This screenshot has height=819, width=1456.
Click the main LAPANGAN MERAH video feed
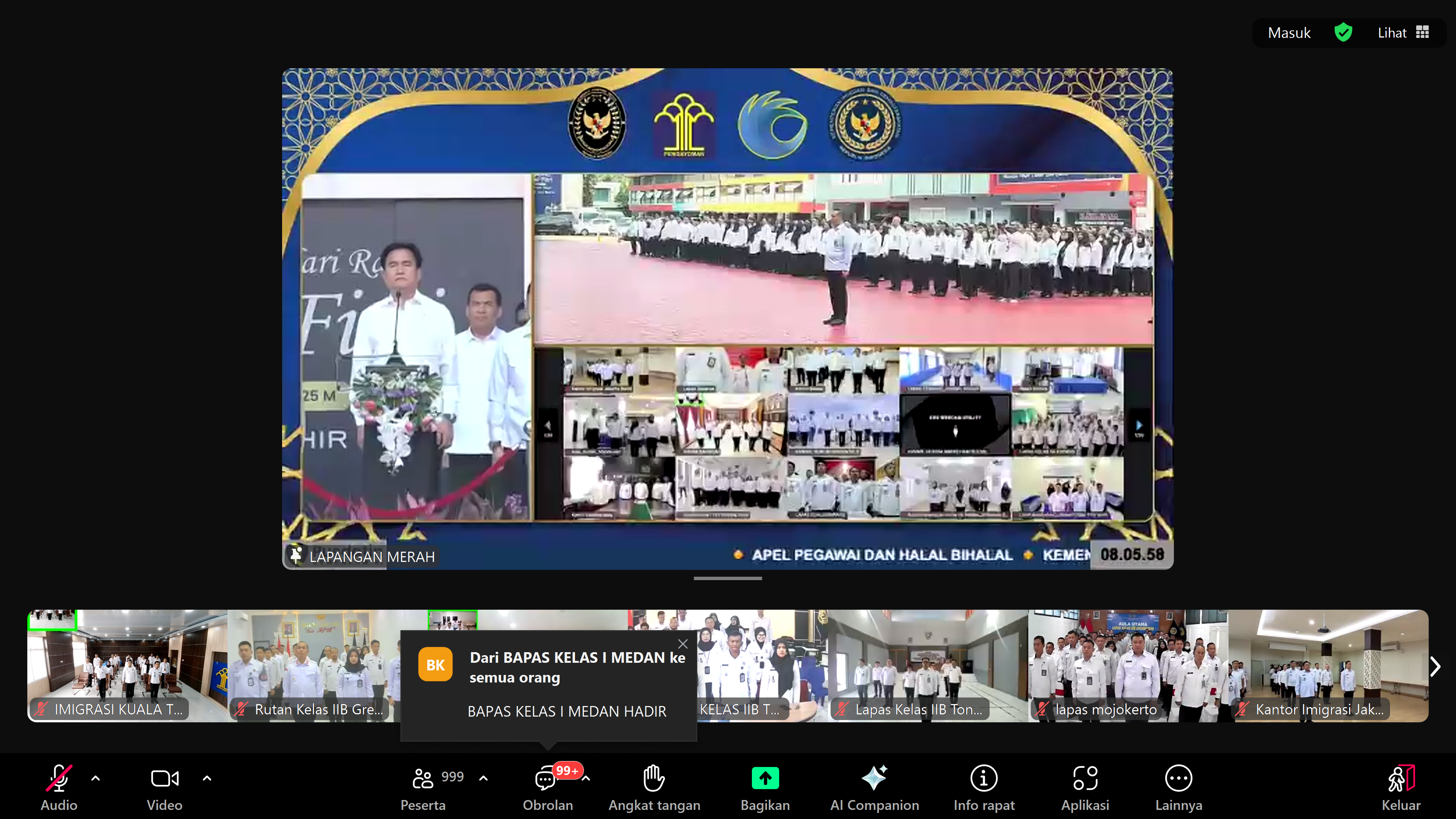point(728,319)
